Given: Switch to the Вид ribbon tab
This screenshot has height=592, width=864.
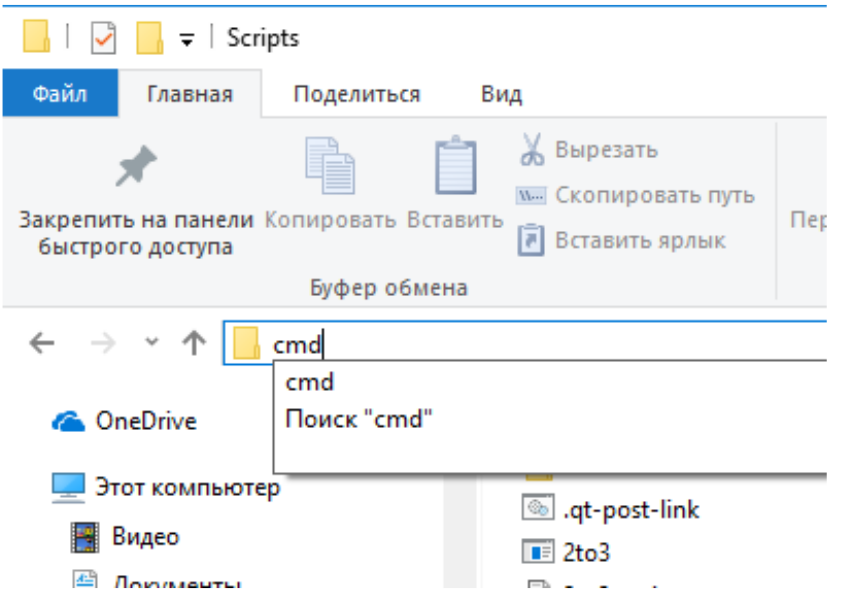Looking at the screenshot, I should tap(501, 95).
